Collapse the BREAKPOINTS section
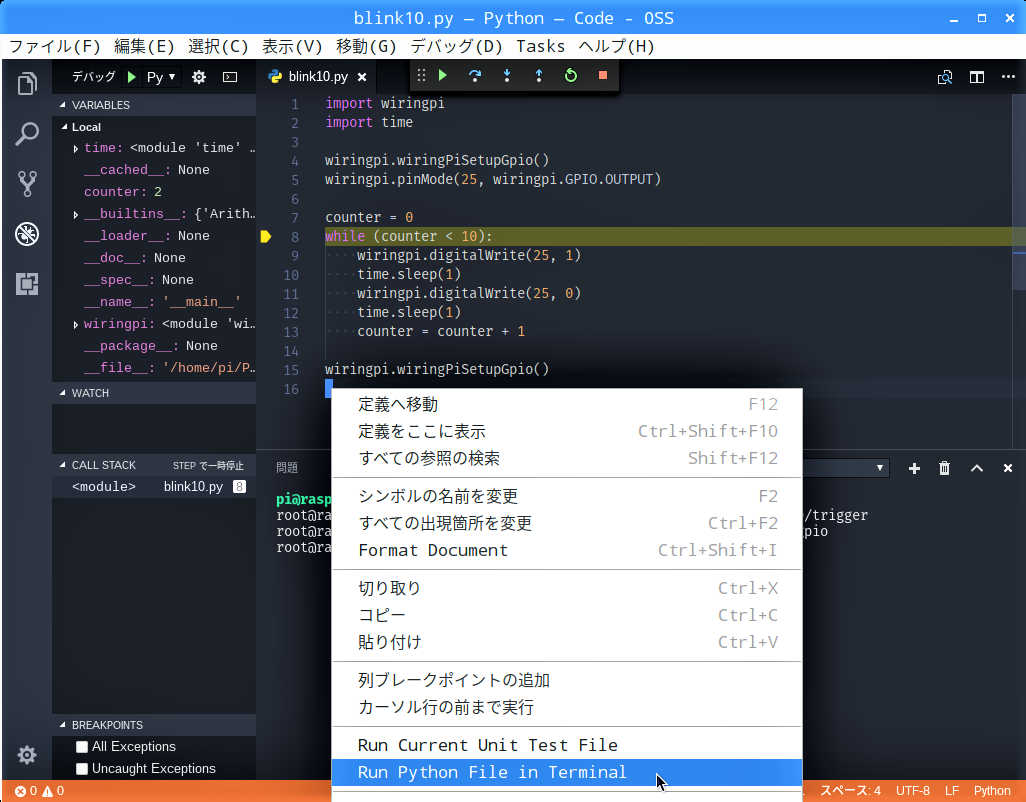 [x=154, y=725]
